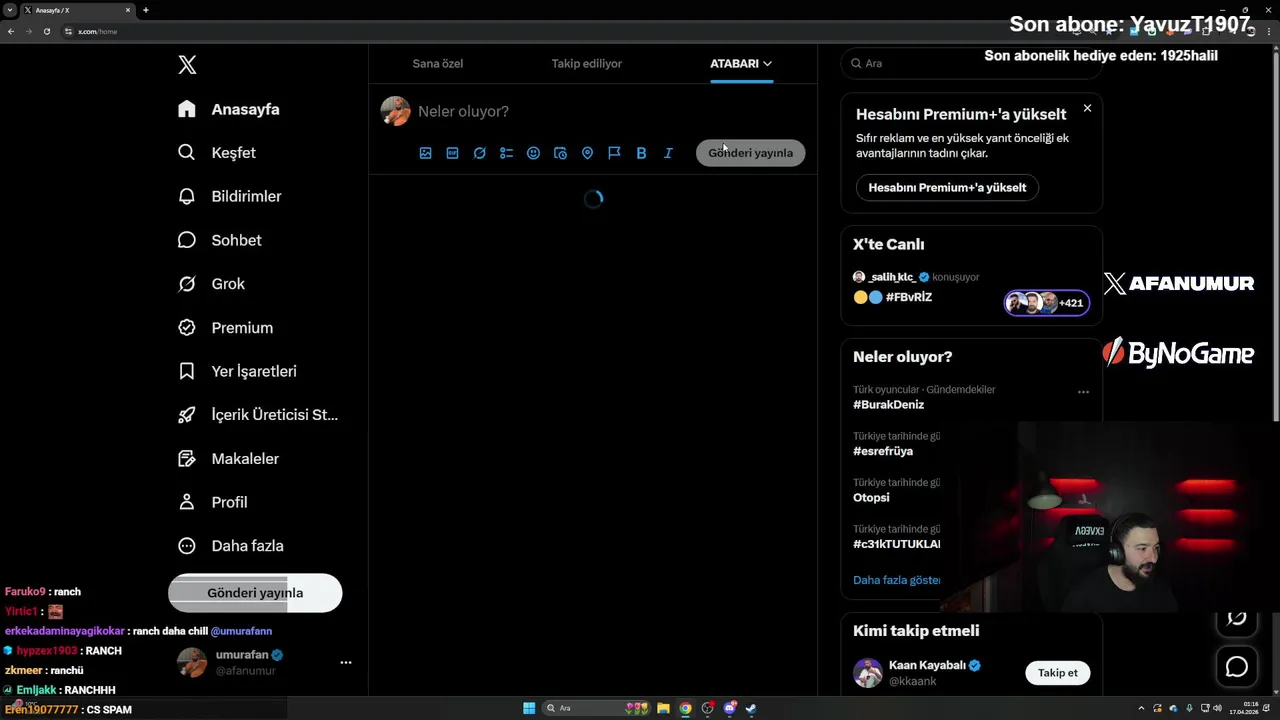Screen dimensions: 1280x720
Task: Open Discord from the taskbar
Action: (729, 709)
